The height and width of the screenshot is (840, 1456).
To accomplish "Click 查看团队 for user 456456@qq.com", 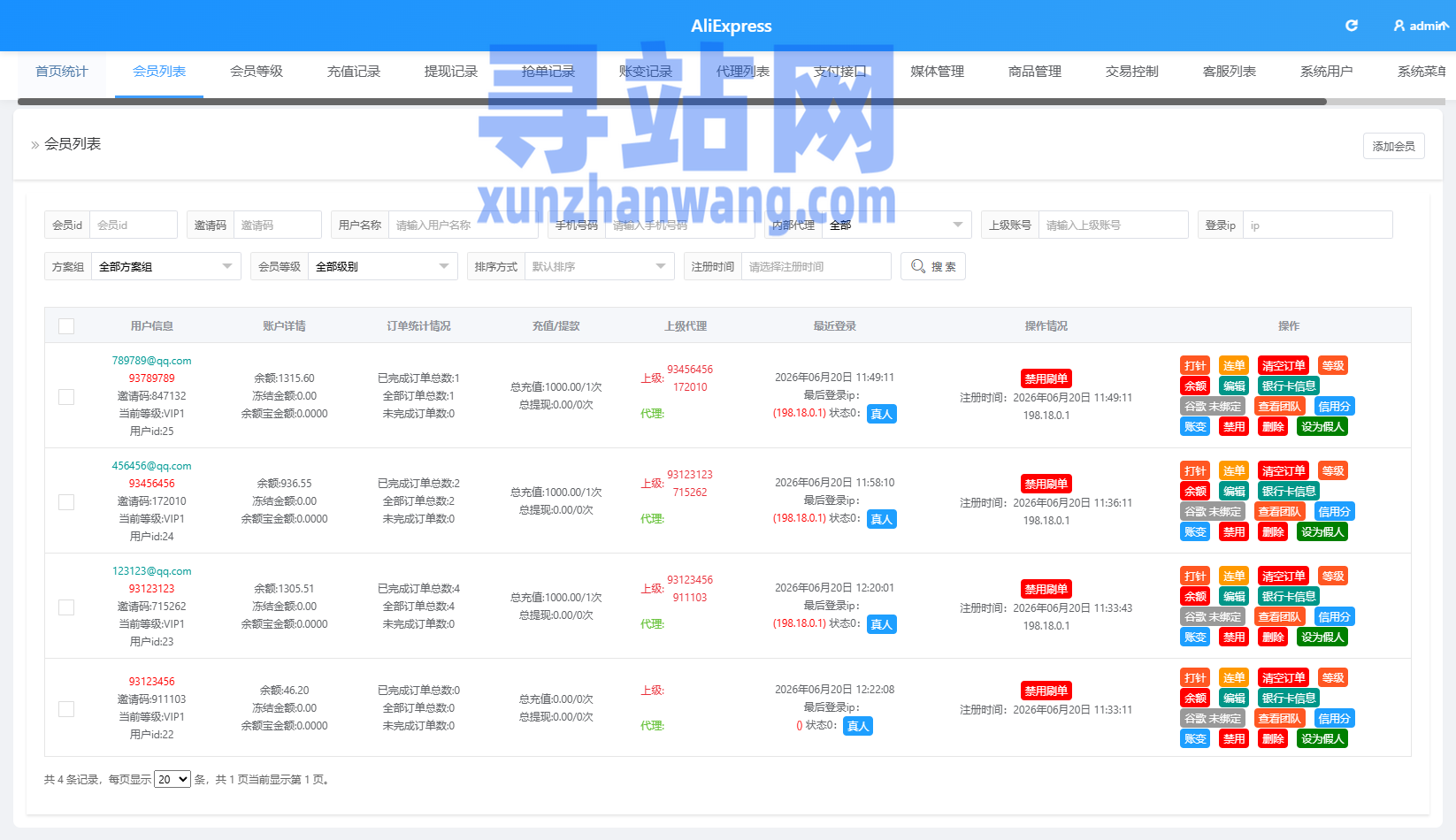I will tap(1280, 512).
